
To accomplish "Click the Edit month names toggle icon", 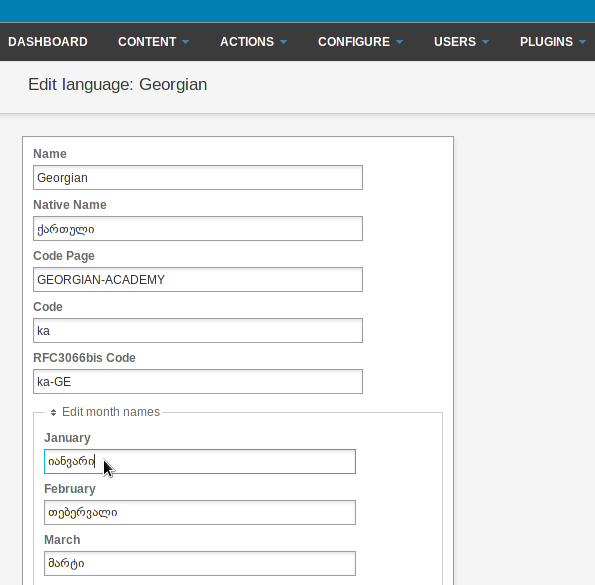I will (x=54, y=412).
